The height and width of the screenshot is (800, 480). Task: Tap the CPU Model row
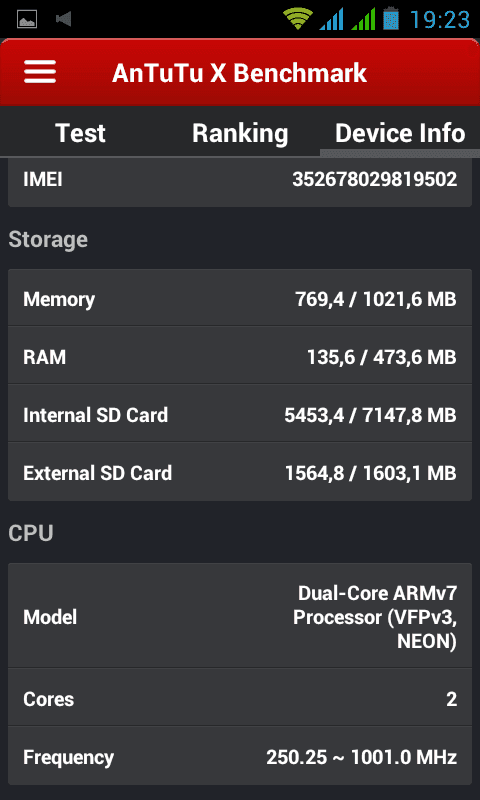point(240,616)
